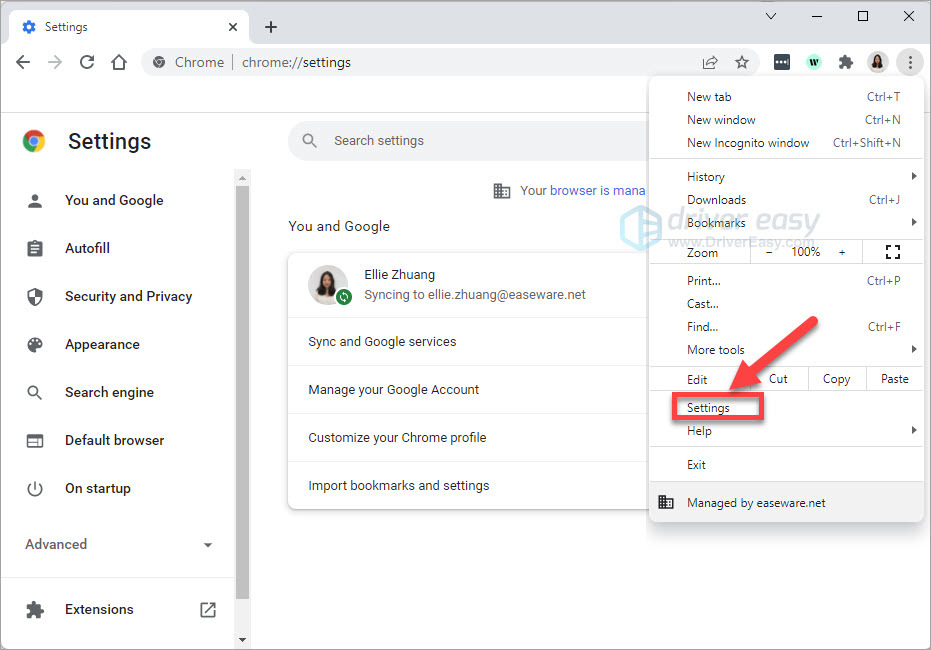Image resolution: width=931 pixels, height=650 pixels.
Task: Open the password manager extension icon
Action: coord(781,62)
